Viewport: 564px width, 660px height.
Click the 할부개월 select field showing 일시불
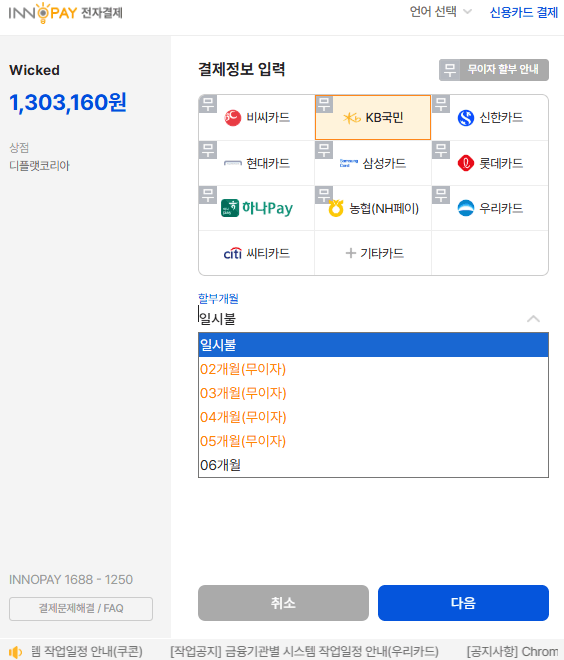pos(373,319)
